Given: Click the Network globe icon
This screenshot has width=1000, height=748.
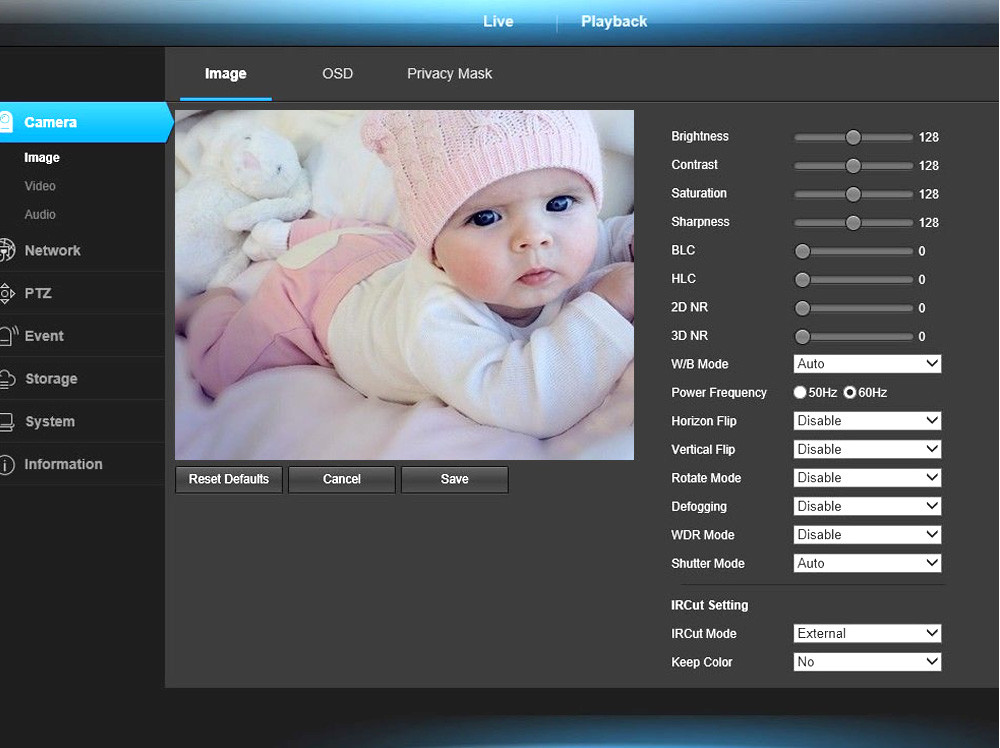Looking at the screenshot, I should tap(6, 250).
